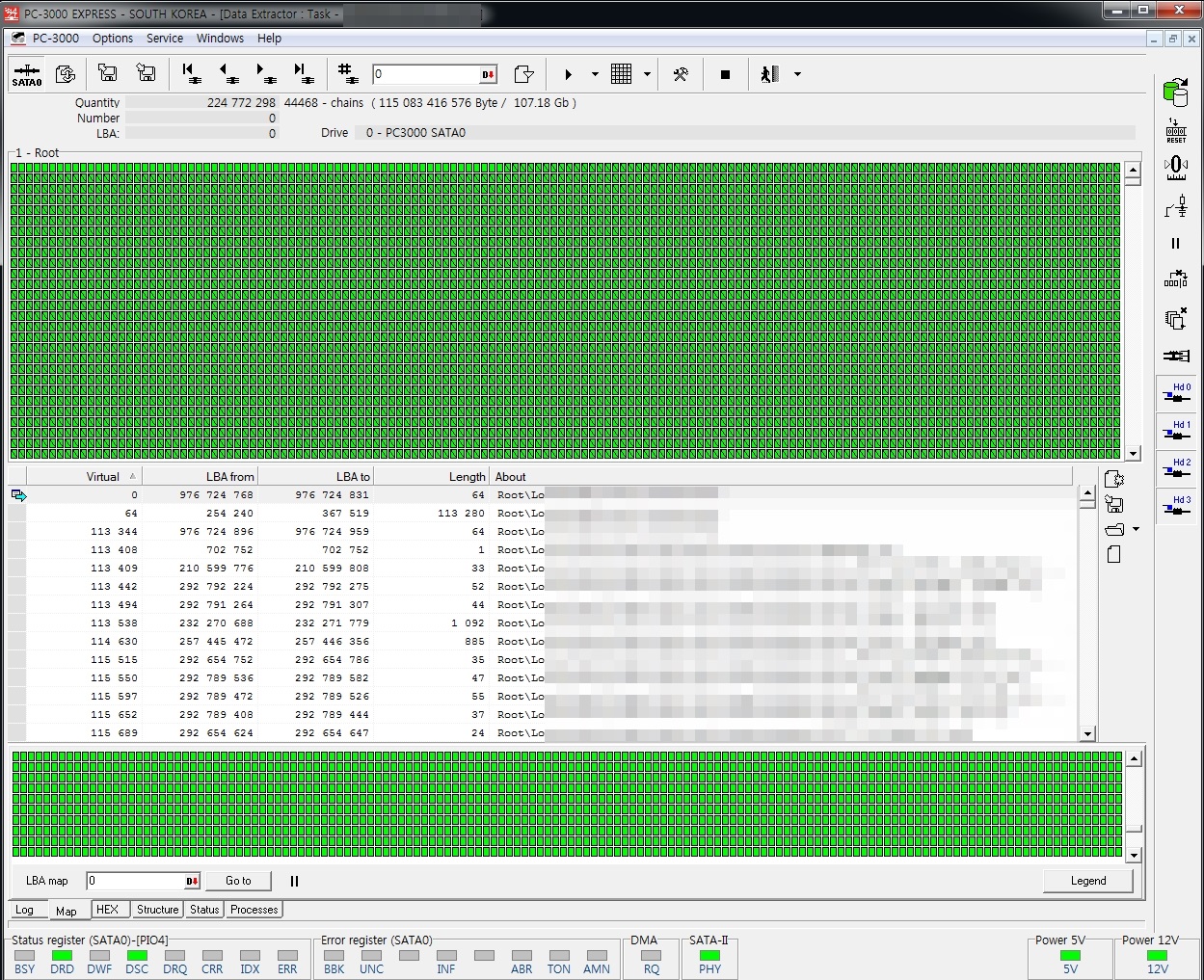The height and width of the screenshot is (980, 1204).
Task: Open the grid view dropdown arrow
Action: coord(647,74)
